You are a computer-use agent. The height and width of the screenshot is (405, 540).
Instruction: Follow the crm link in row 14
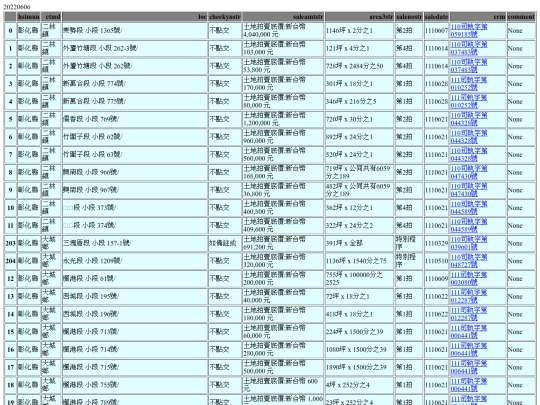469,314
